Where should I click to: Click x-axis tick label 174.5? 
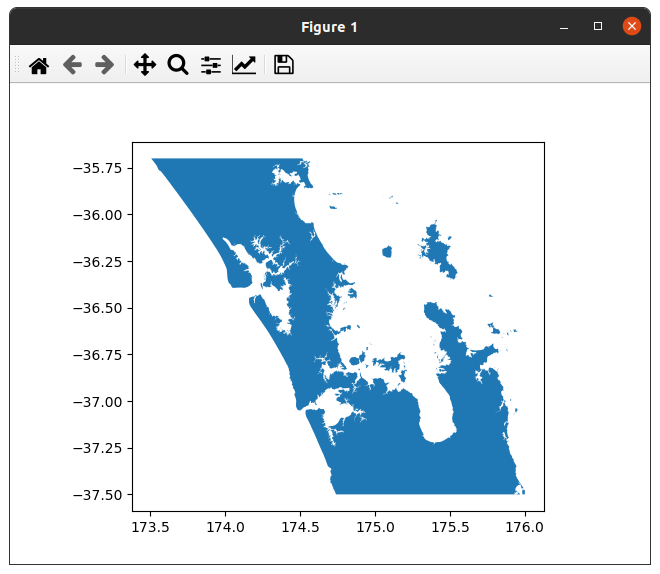coord(300,527)
